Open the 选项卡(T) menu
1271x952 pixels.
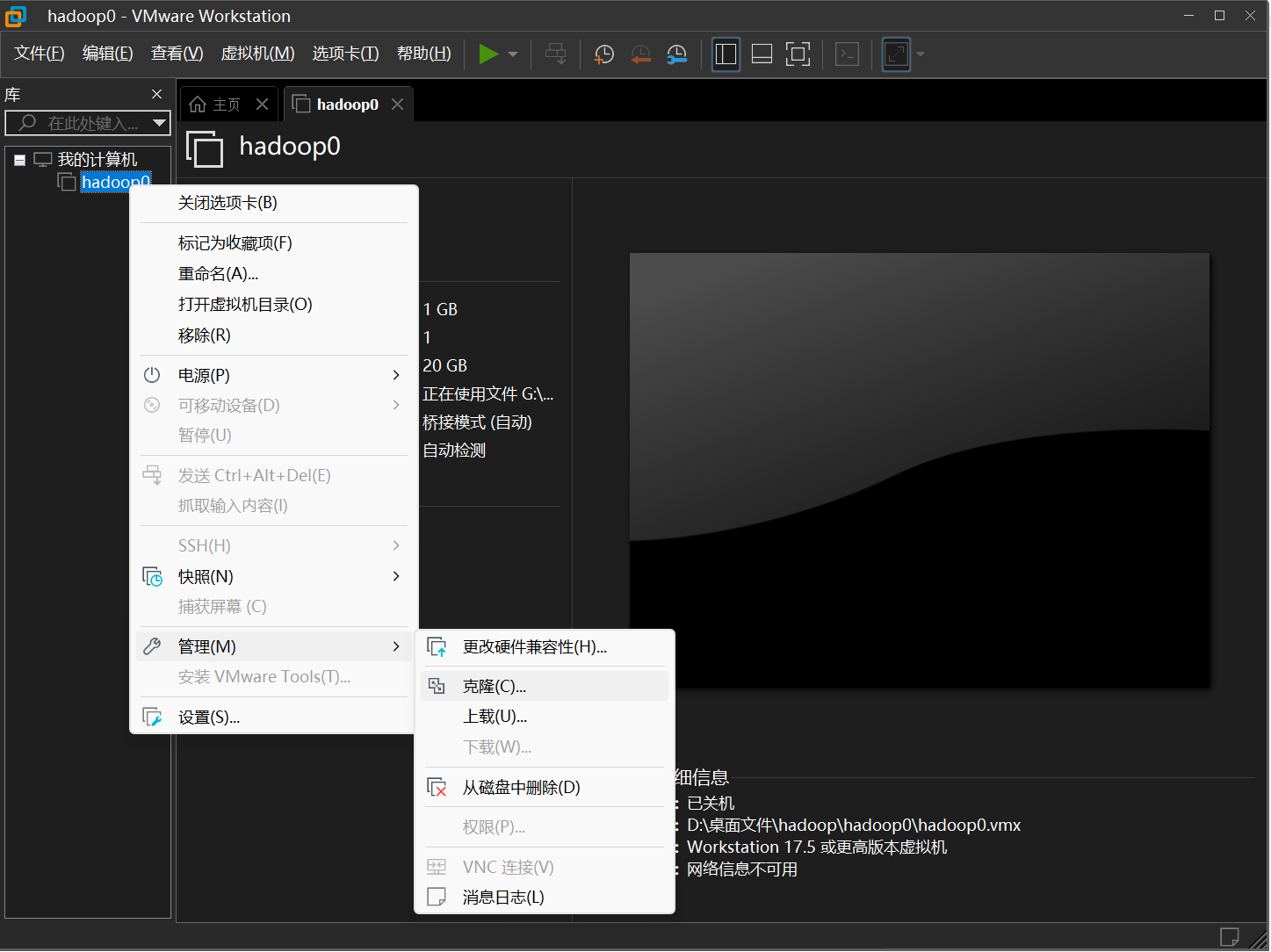[x=346, y=54]
